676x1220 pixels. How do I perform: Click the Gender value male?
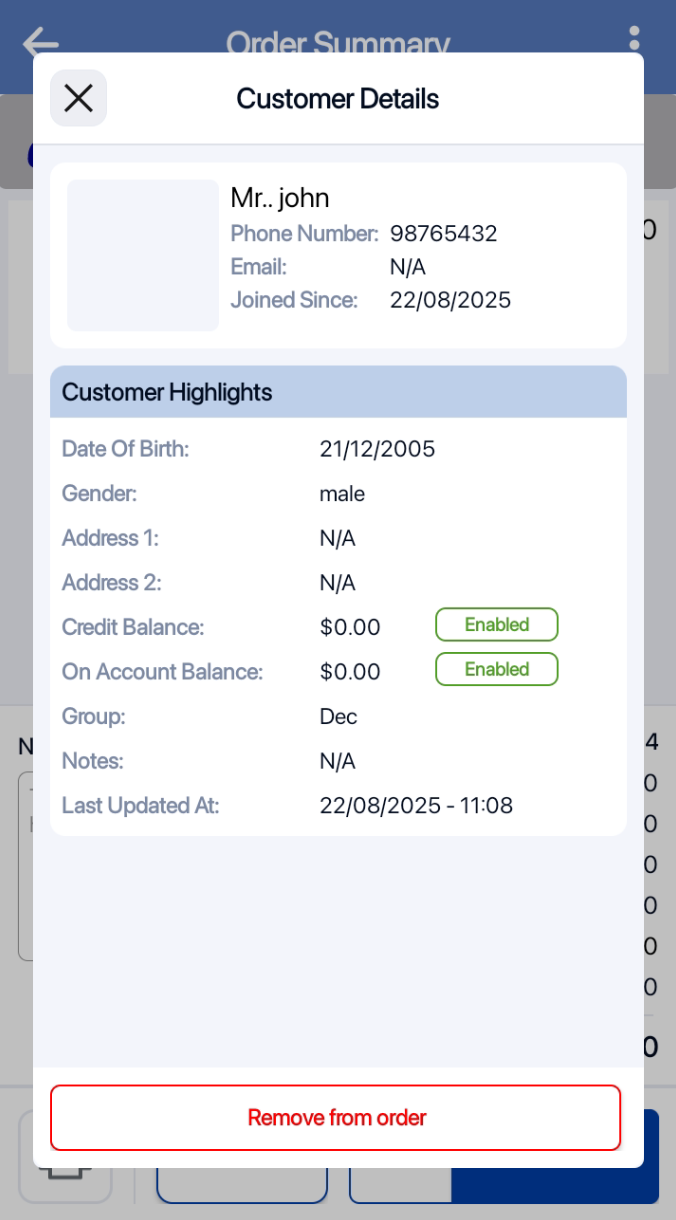coord(342,494)
